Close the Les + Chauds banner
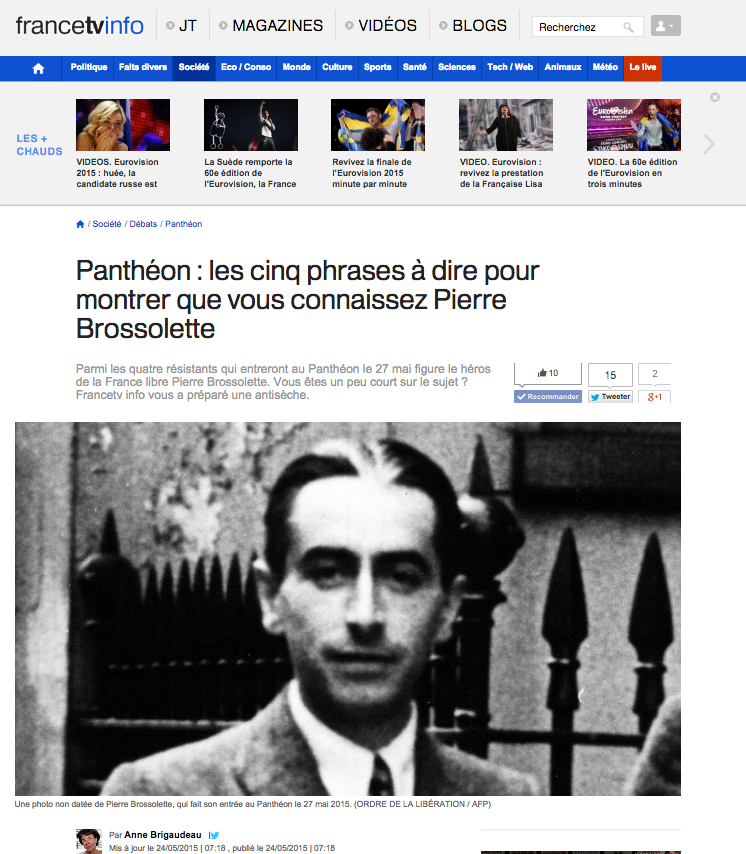The image size is (746, 854). pos(715,97)
